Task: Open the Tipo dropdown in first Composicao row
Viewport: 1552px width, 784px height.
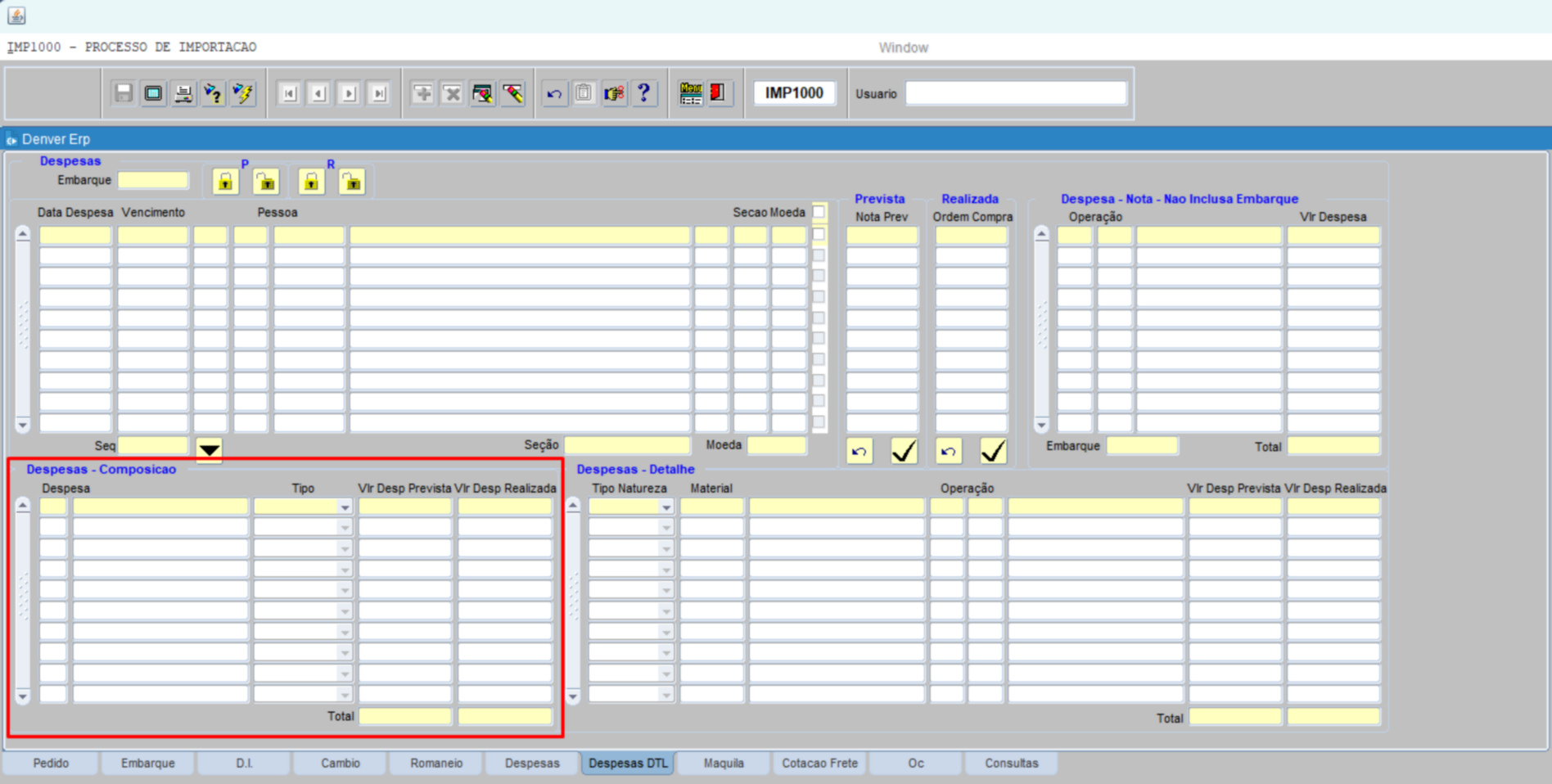Action: [345, 507]
